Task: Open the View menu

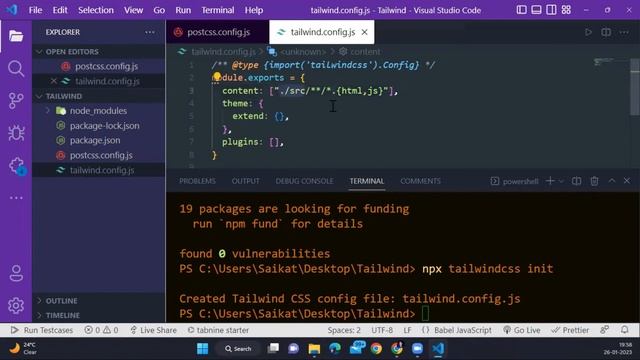Action: tap(133, 10)
